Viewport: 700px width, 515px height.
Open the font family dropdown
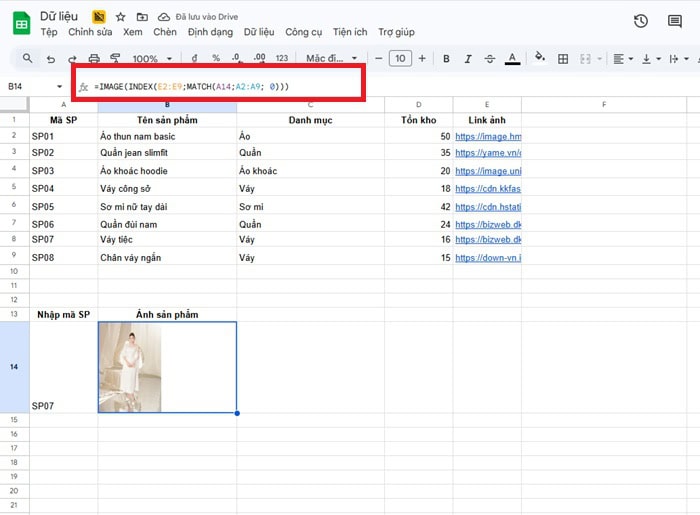pyautogui.click(x=331, y=59)
